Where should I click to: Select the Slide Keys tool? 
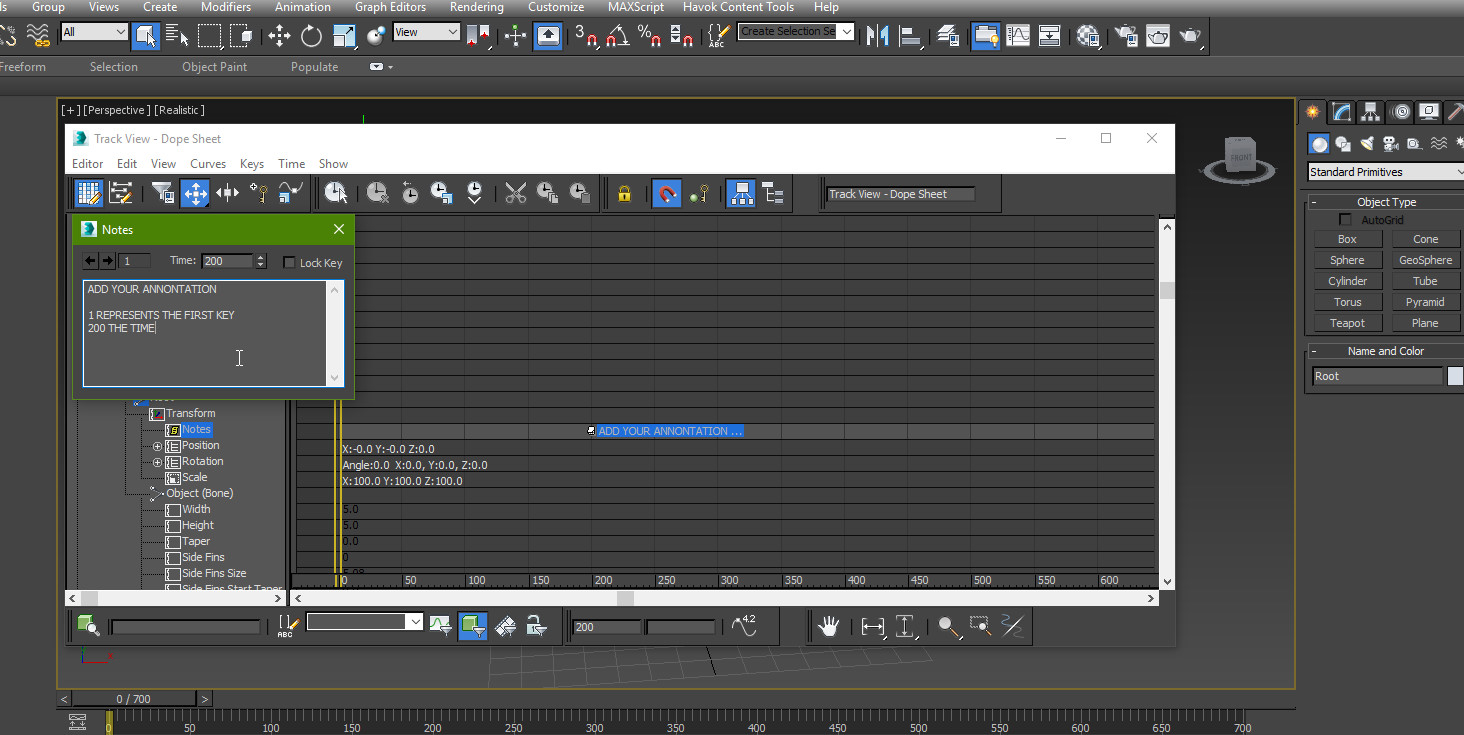pyautogui.click(x=228, y=193)
